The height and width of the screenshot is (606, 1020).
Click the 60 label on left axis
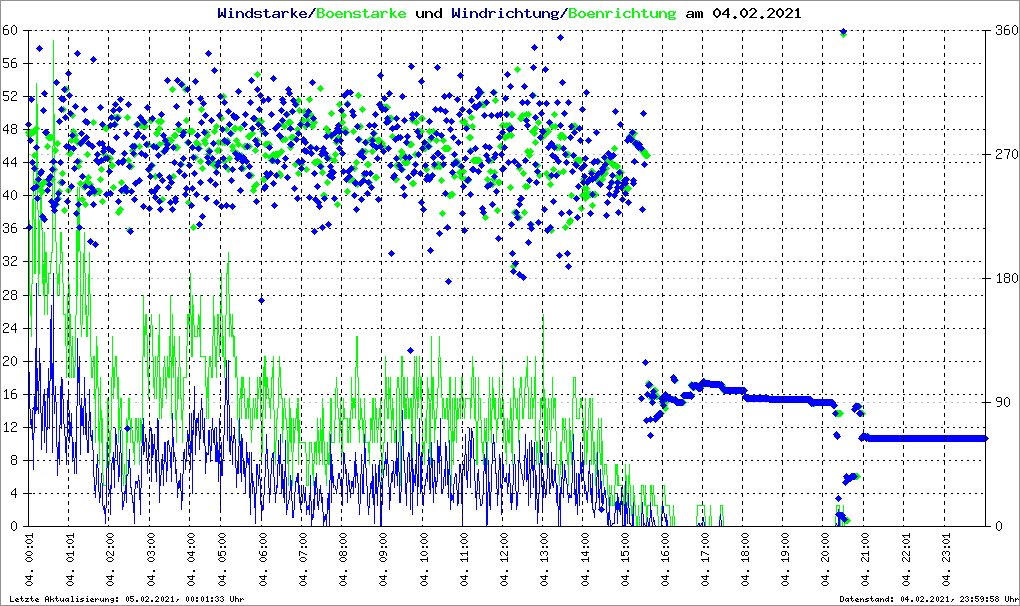coord(10,31)
